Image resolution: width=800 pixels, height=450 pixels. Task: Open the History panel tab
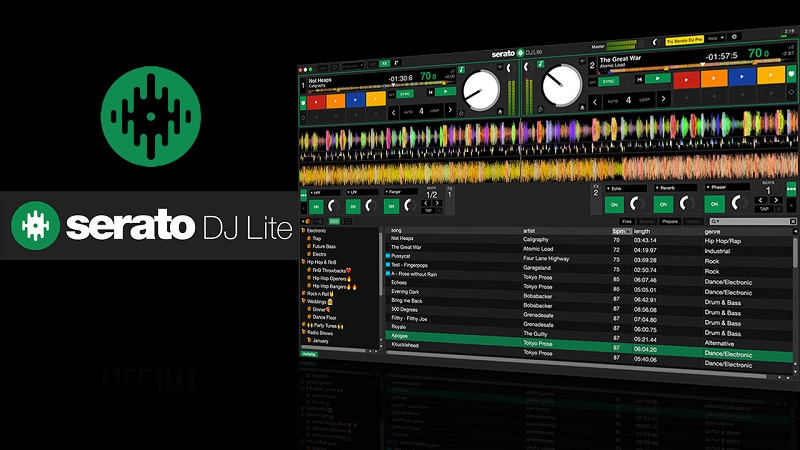point(693,221)
